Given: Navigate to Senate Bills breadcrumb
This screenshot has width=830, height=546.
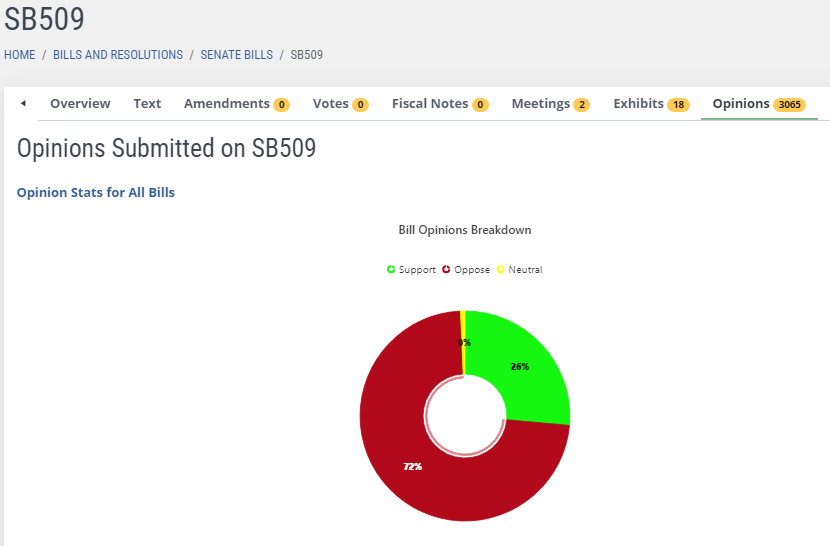Looking at the screenshot, I should 236,55.
